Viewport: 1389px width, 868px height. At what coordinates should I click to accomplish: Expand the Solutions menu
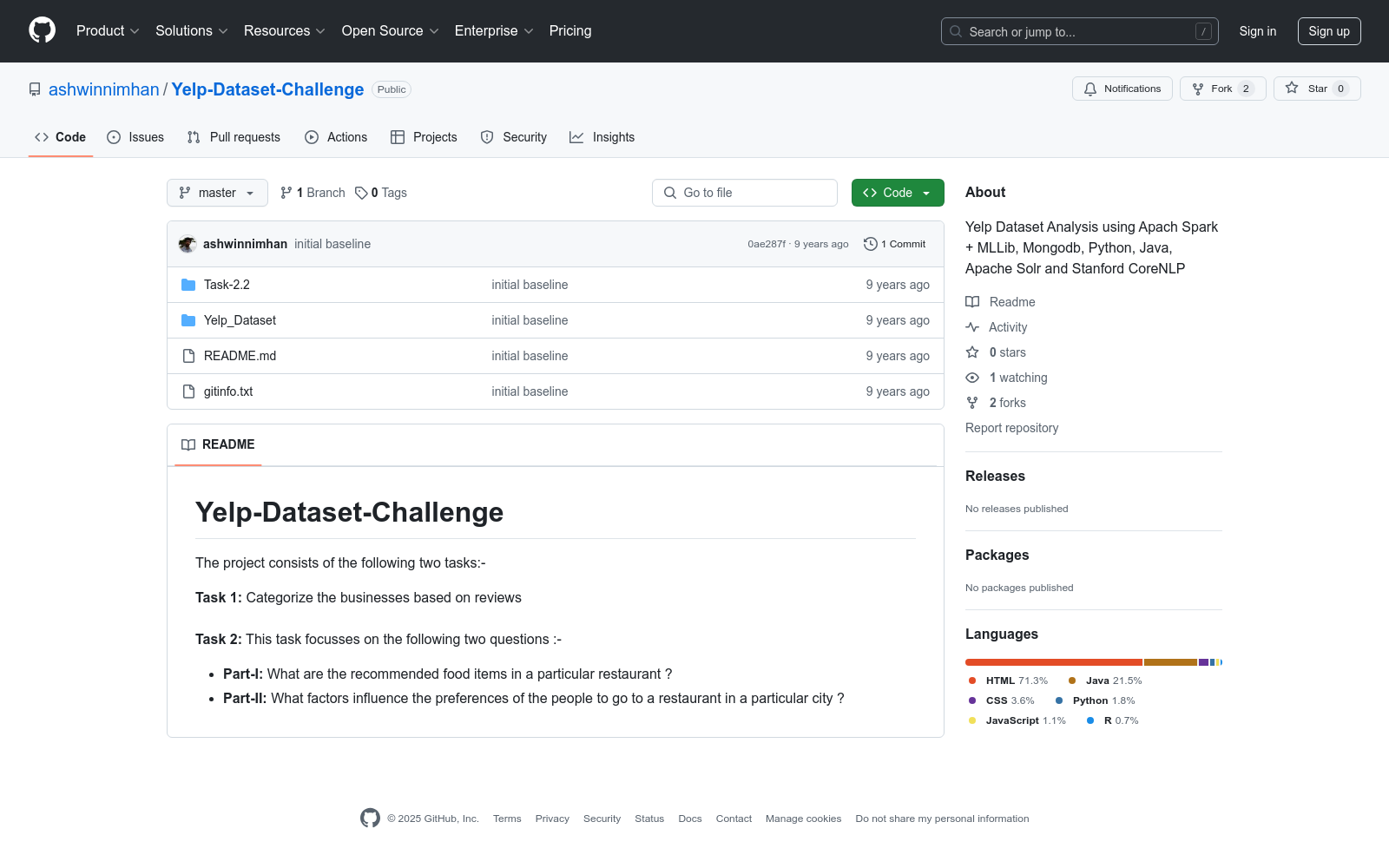pyautogui.click(x=192, y=30)
